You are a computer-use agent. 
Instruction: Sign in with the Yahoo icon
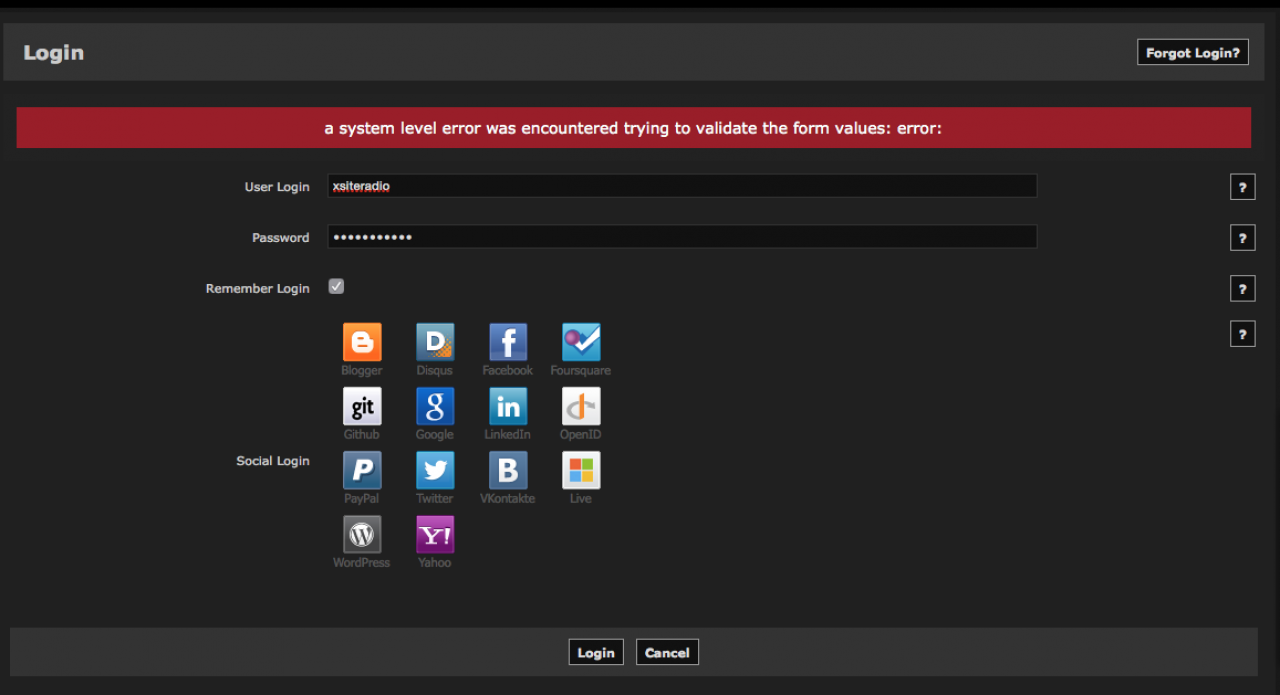(435, 534)
